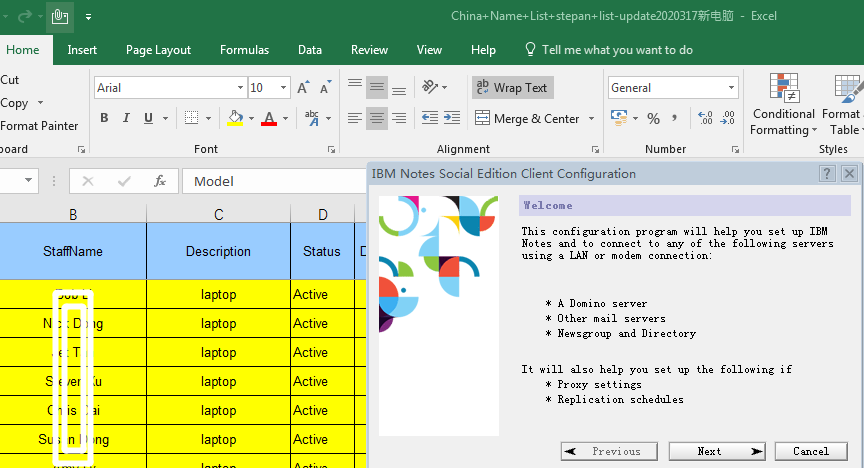Viewport: 864px width, 468px height.
Task: Toggle Bold formatting in Font group
Action: tap(104, 118)
